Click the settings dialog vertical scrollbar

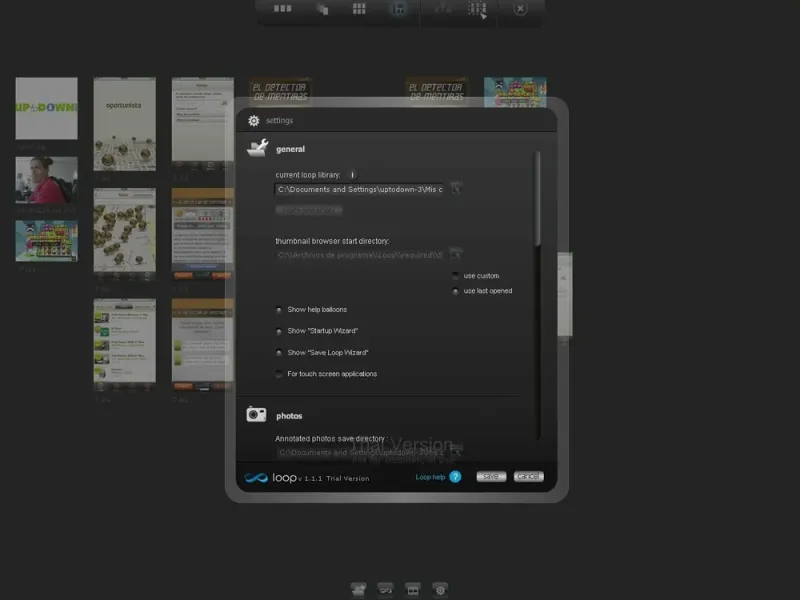click(536, 295)
